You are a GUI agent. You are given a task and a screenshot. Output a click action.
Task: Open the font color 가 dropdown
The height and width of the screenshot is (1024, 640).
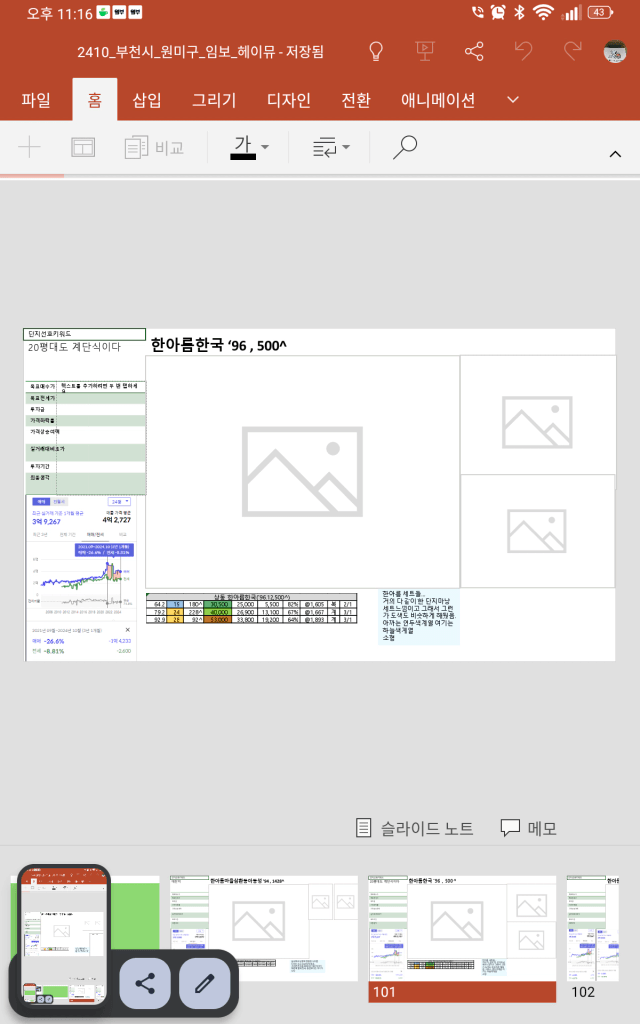point(249,147)
